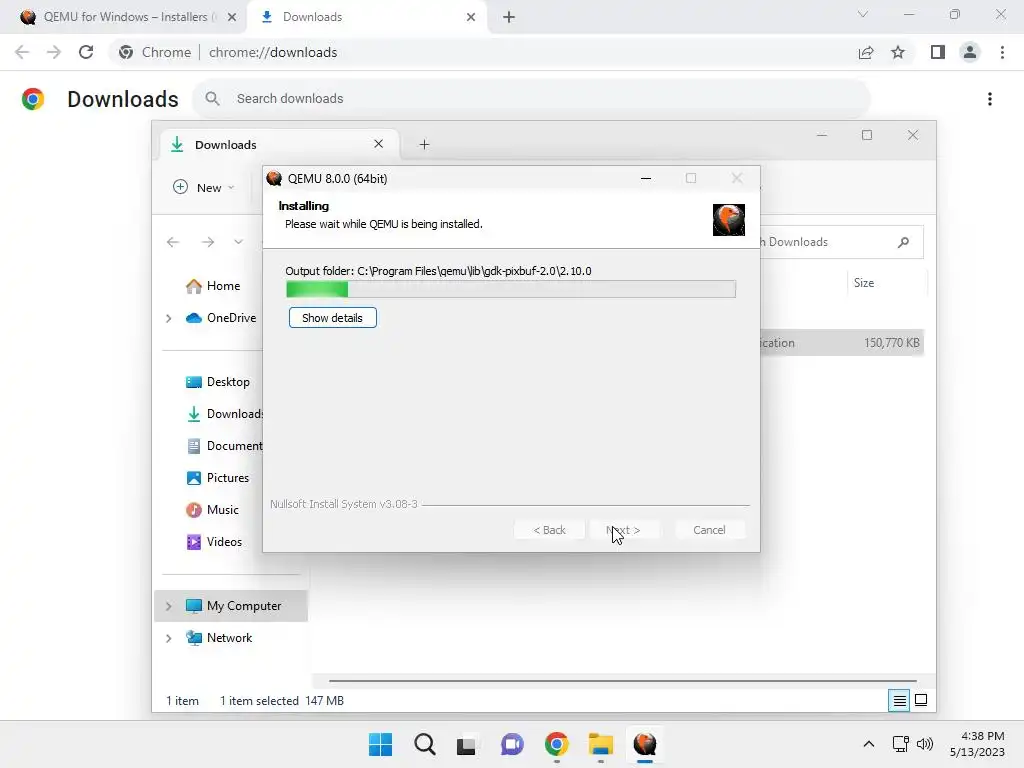
Task: Go forward in Chrome browser
Action: [x=54, y=52]
